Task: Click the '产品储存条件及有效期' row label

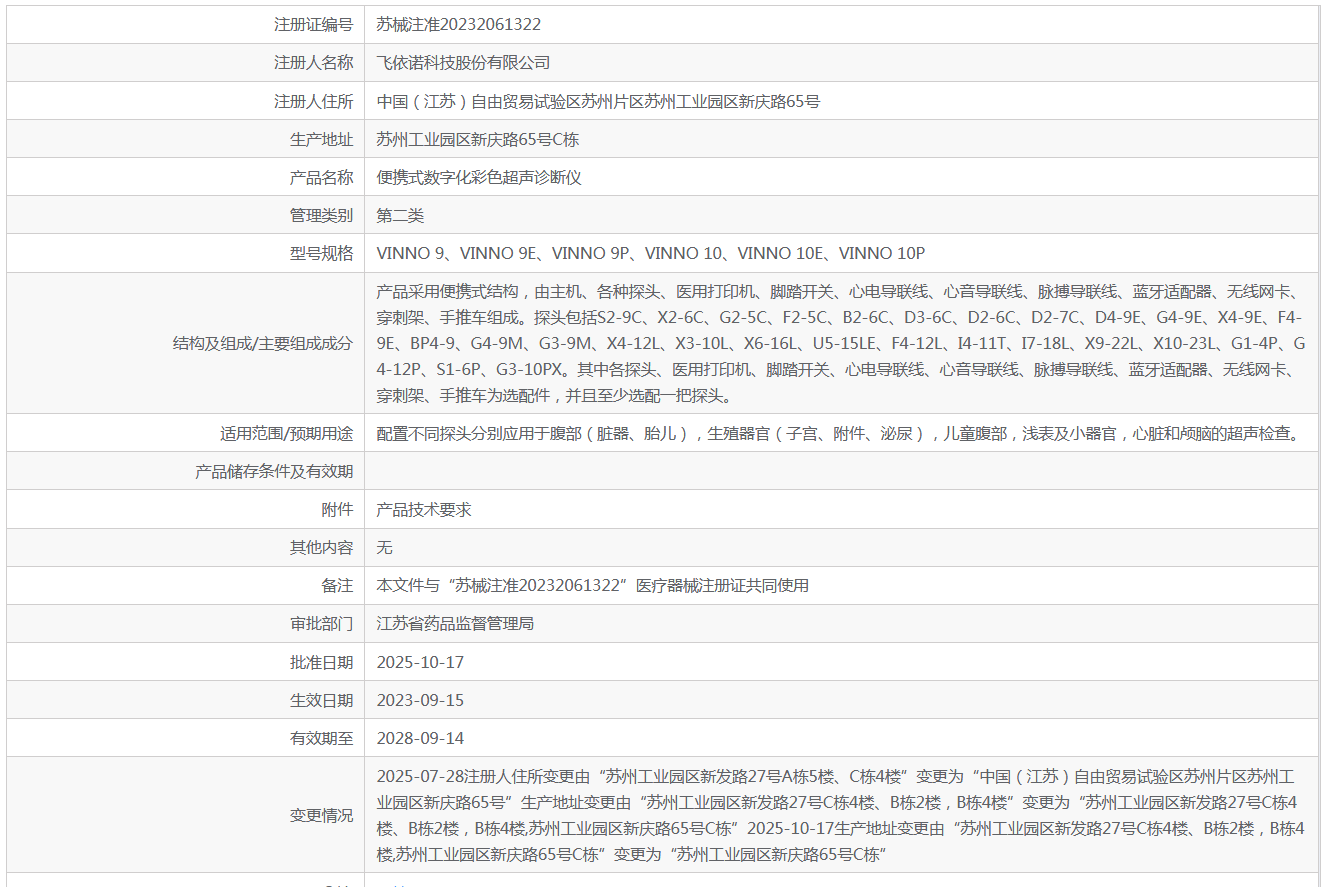Action: point(274,472)
